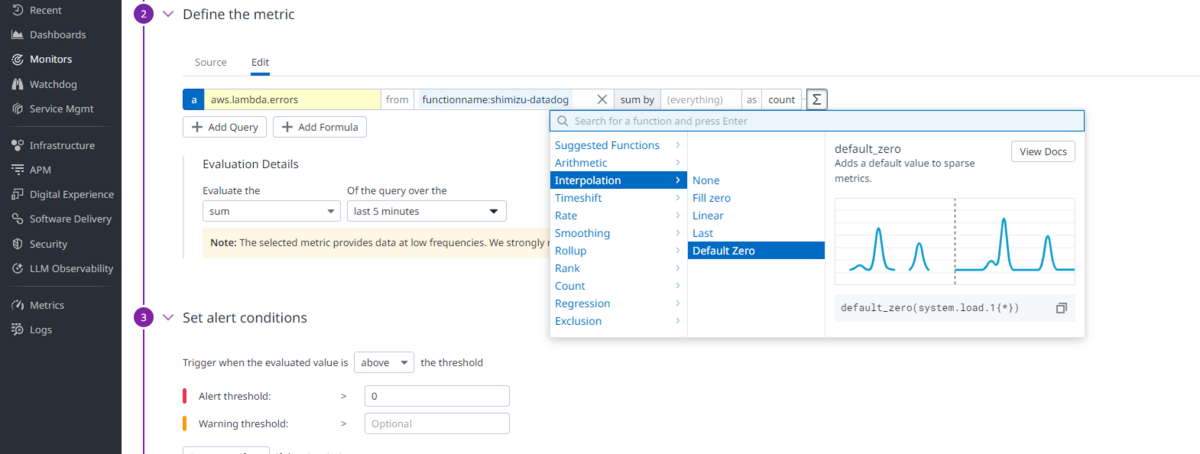
Task: Expand Rate function category
Action: coord(618,216)
